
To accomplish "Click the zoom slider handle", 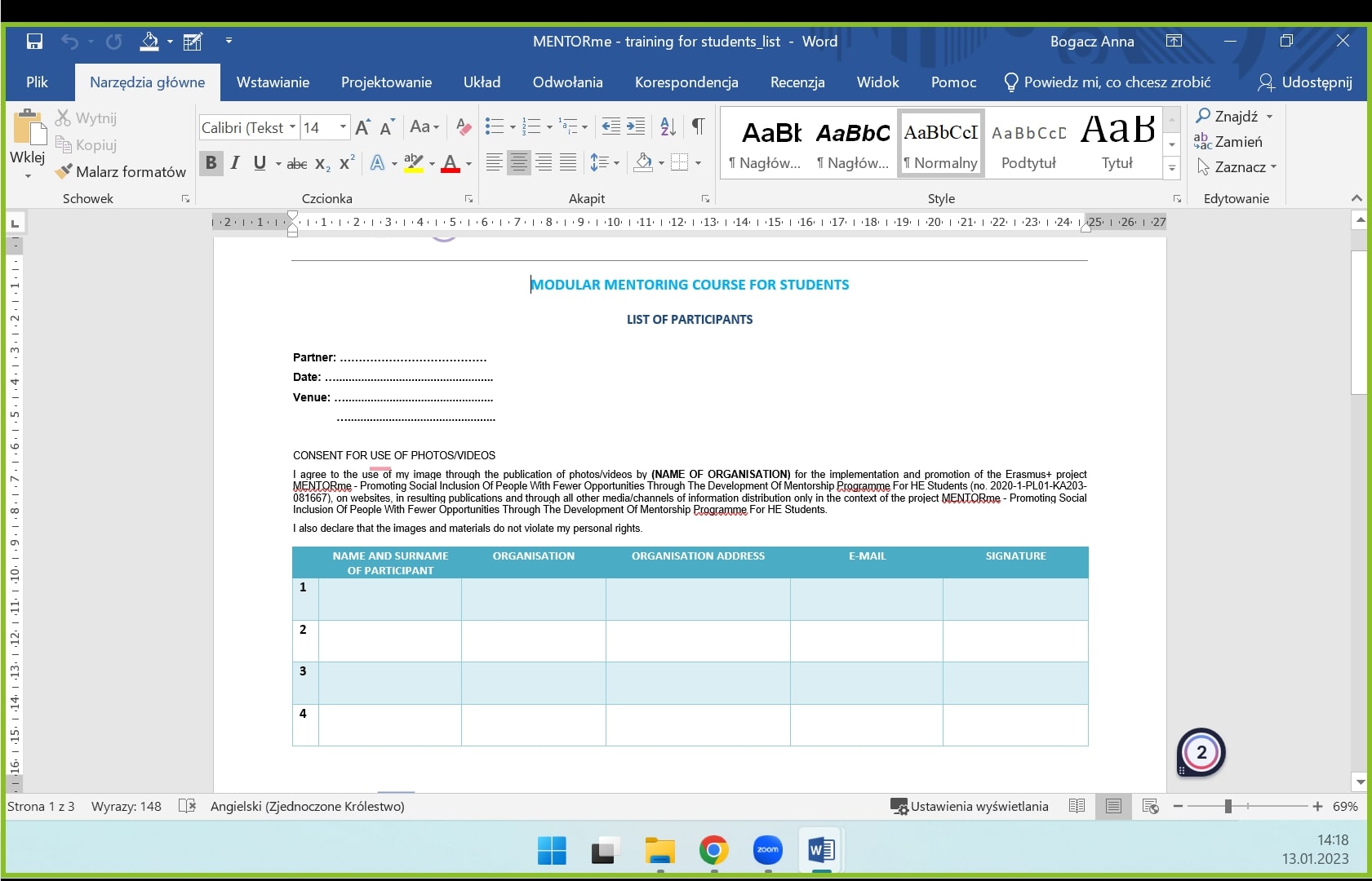I will point(1228,806).
